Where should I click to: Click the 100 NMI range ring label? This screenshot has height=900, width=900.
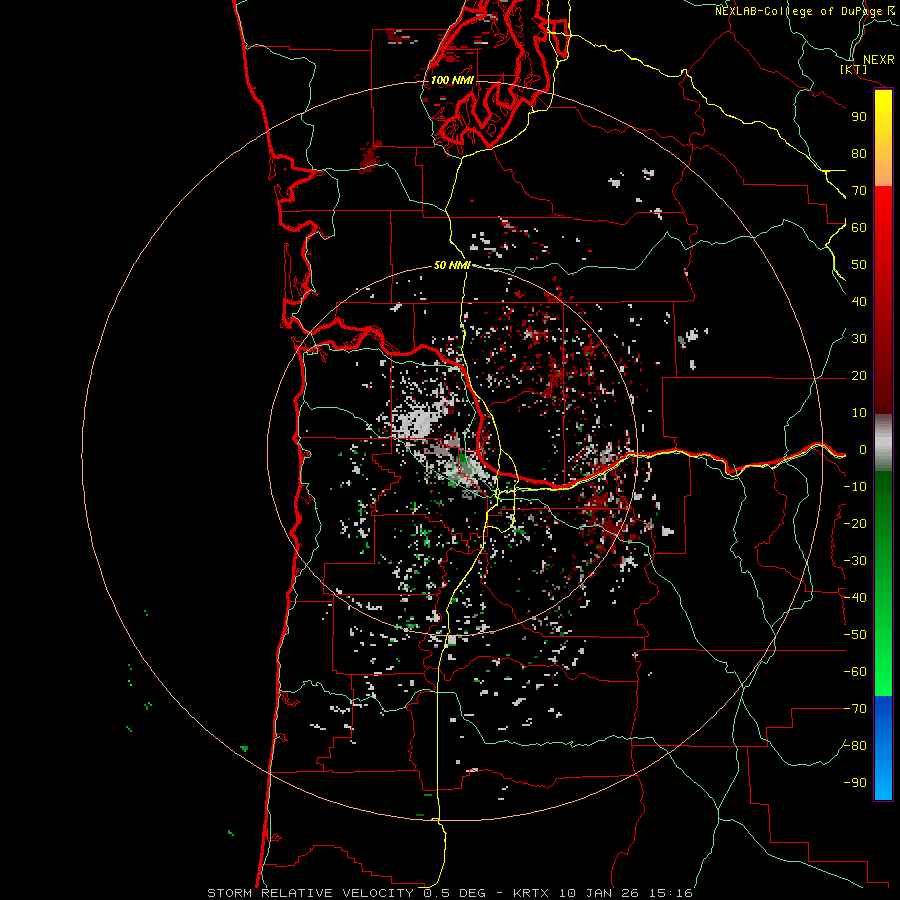(452, 80)
